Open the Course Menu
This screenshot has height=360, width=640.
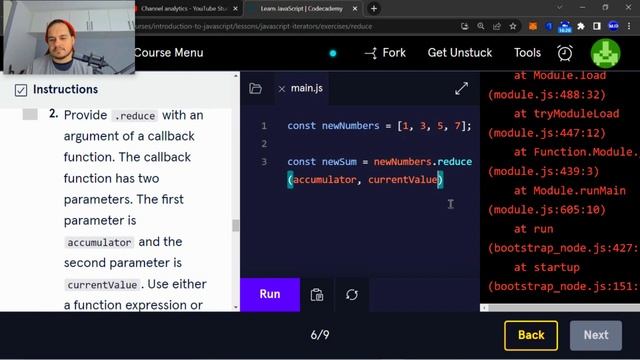pos(169,53)
